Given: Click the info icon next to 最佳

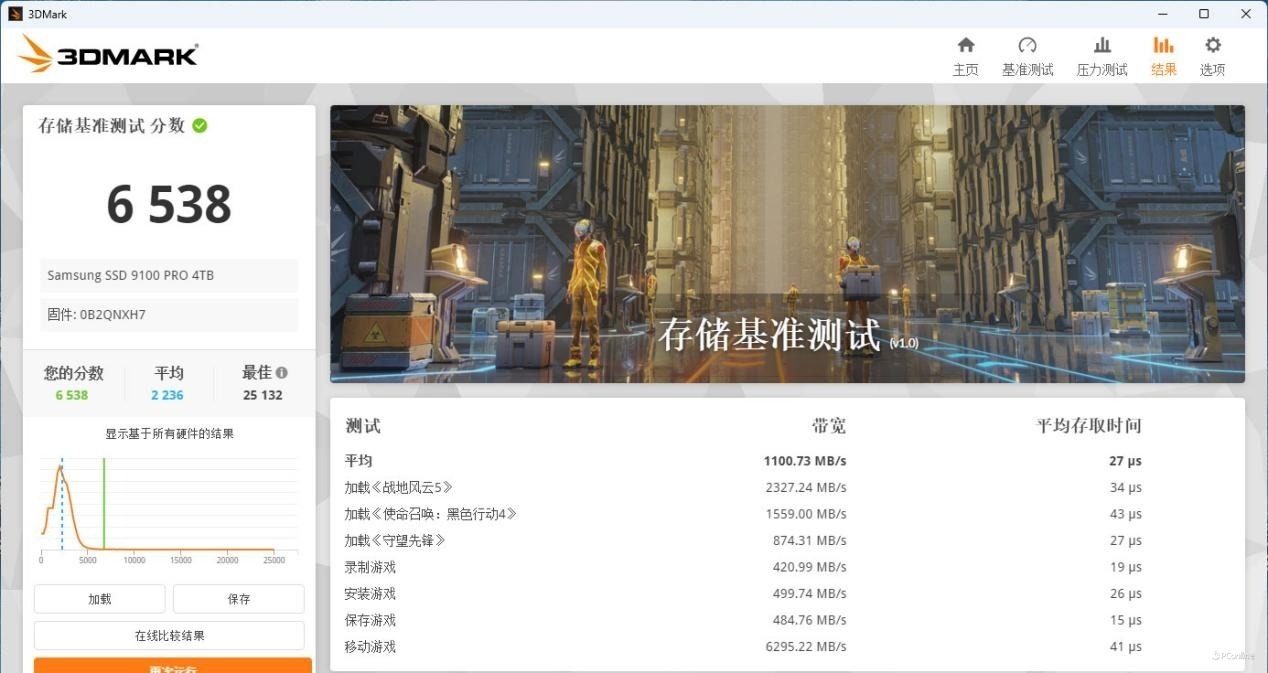Looking at the screenshot, I should coord(282,372).
